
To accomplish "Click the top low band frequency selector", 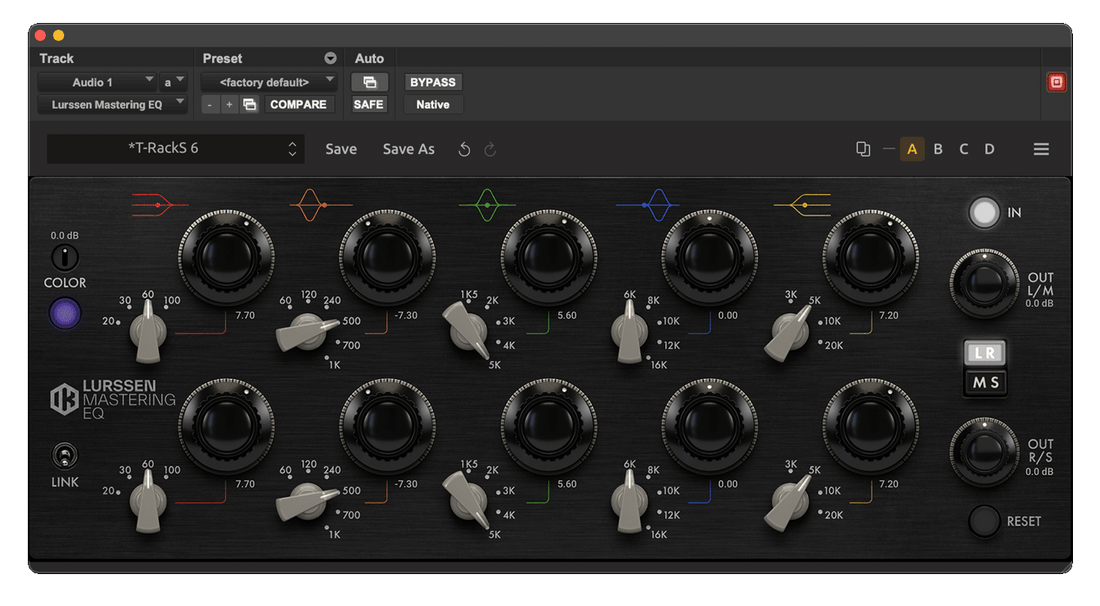I will 148,331.
